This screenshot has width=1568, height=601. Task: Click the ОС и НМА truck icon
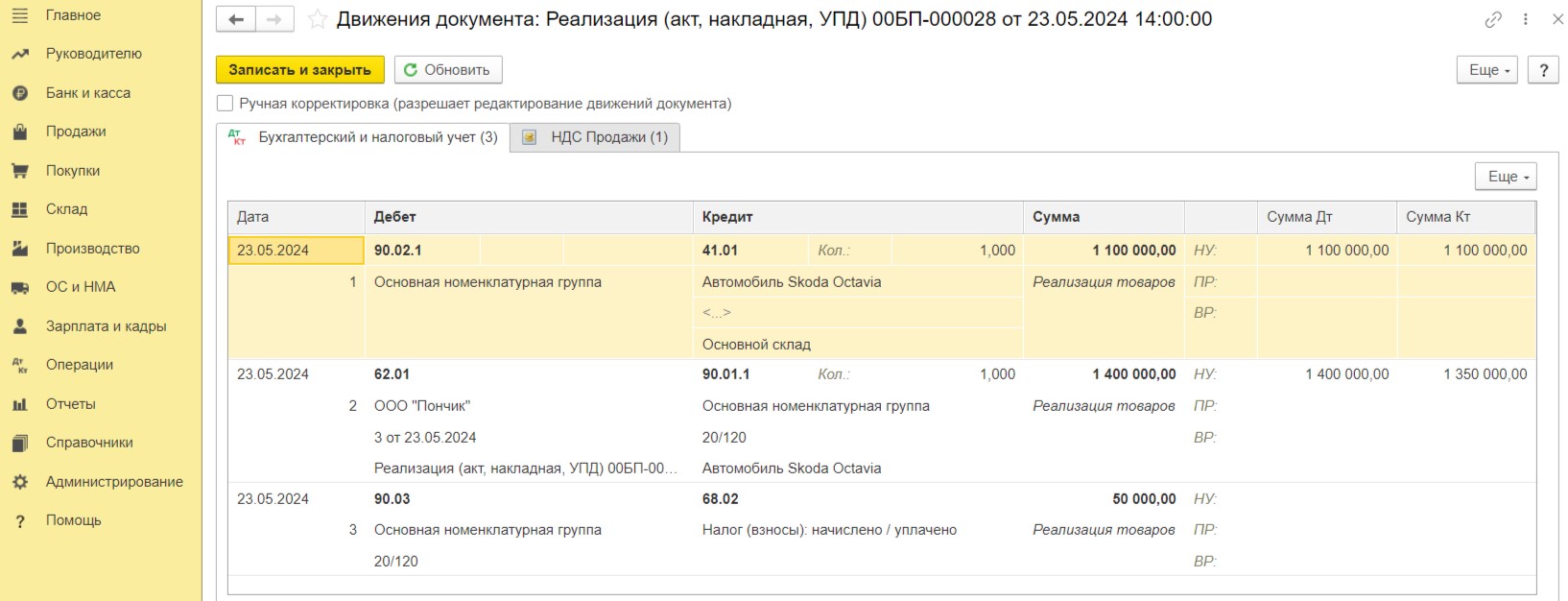point(19,287)
